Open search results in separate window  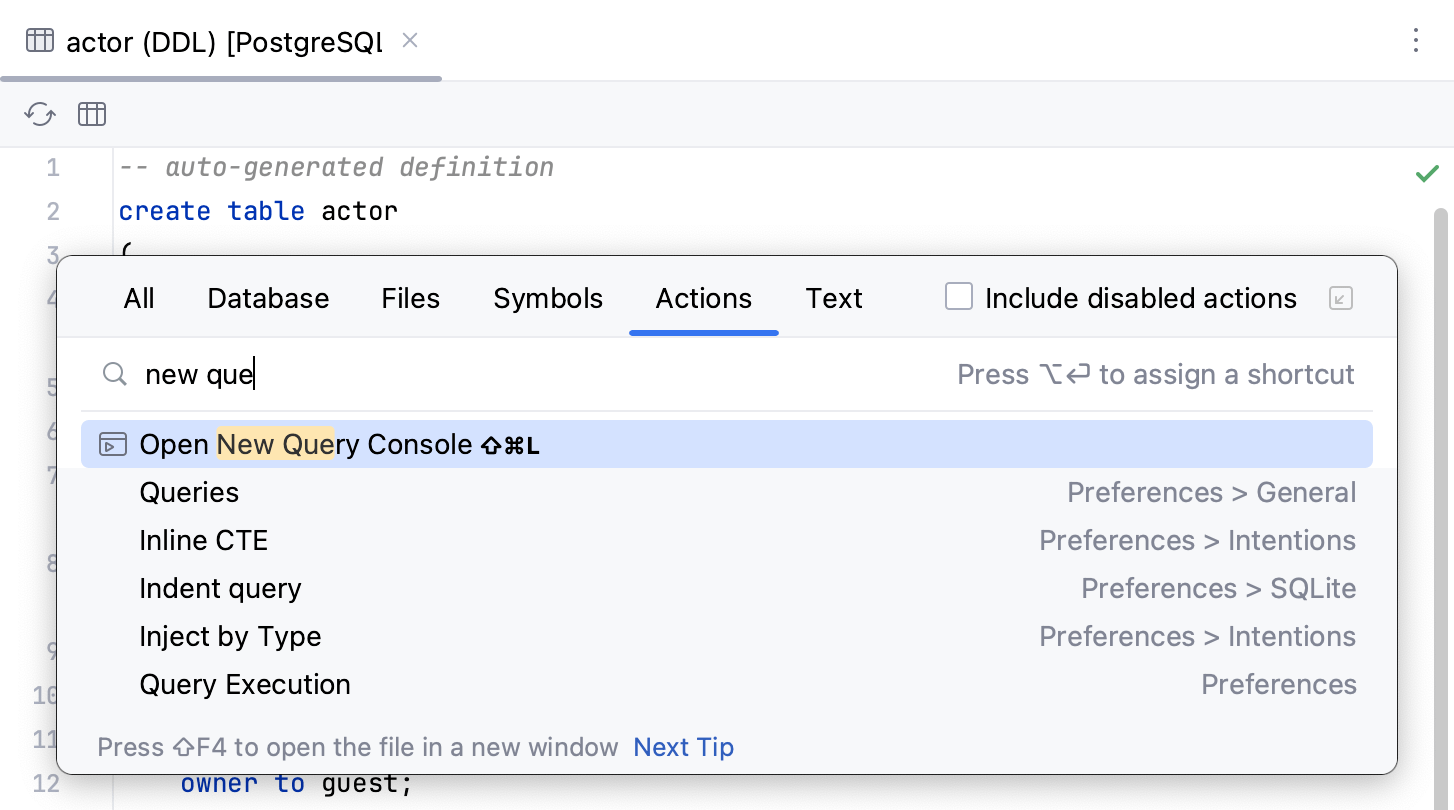pos(1340,298)
